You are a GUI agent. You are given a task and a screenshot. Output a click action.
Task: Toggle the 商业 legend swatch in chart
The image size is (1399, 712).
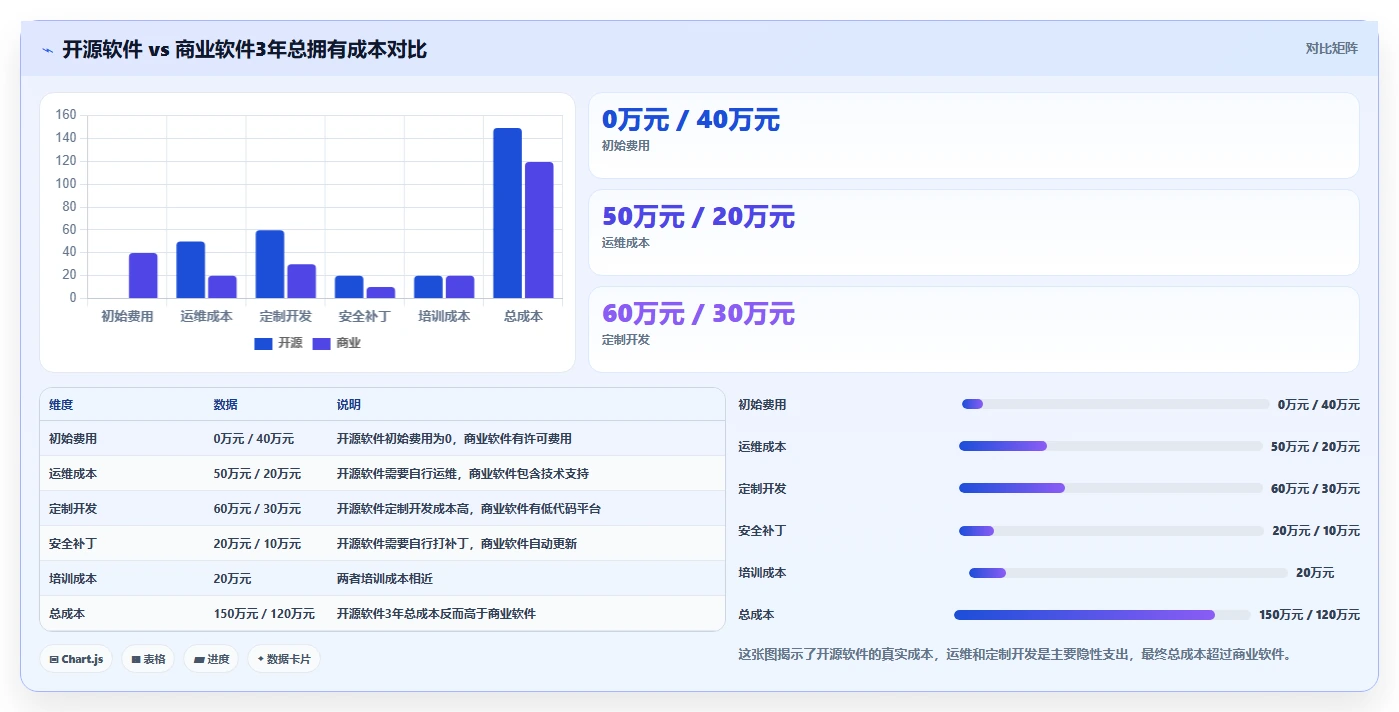point(321,343)
